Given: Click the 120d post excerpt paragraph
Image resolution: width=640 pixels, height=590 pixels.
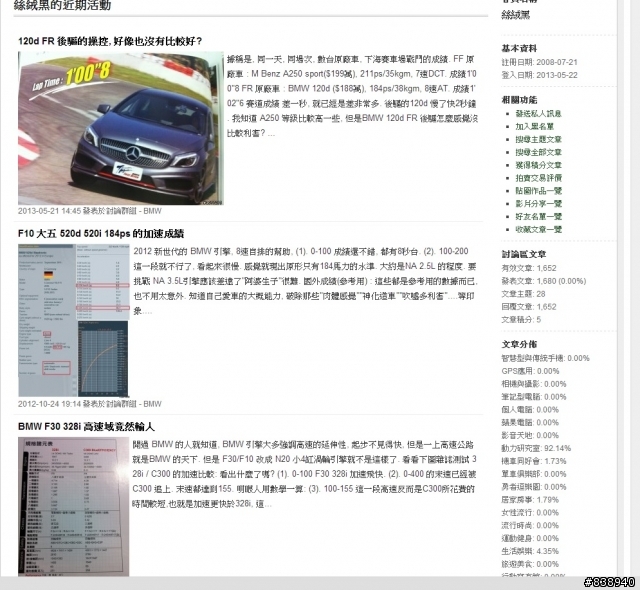Looking at the screenshot, I should pos(352,96).
